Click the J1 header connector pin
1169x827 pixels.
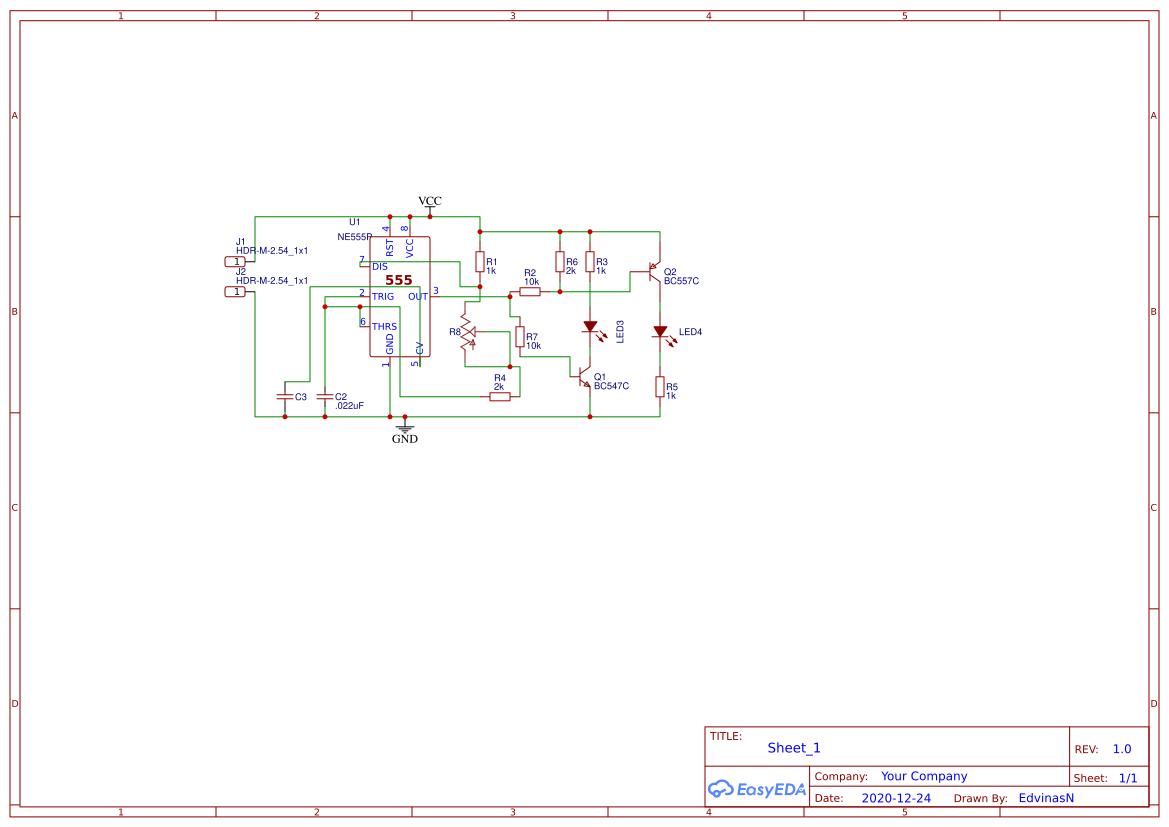click(x=236, y=262)
